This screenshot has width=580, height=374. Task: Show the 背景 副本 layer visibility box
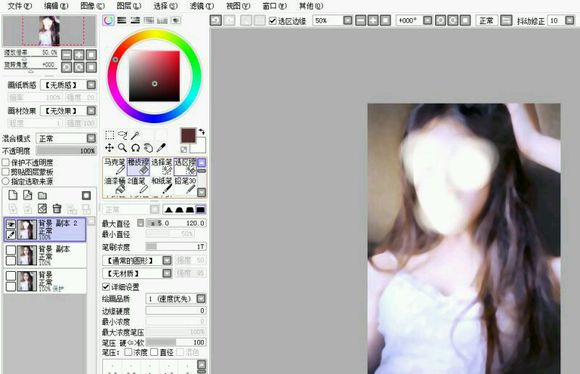(x=11, y=250)
